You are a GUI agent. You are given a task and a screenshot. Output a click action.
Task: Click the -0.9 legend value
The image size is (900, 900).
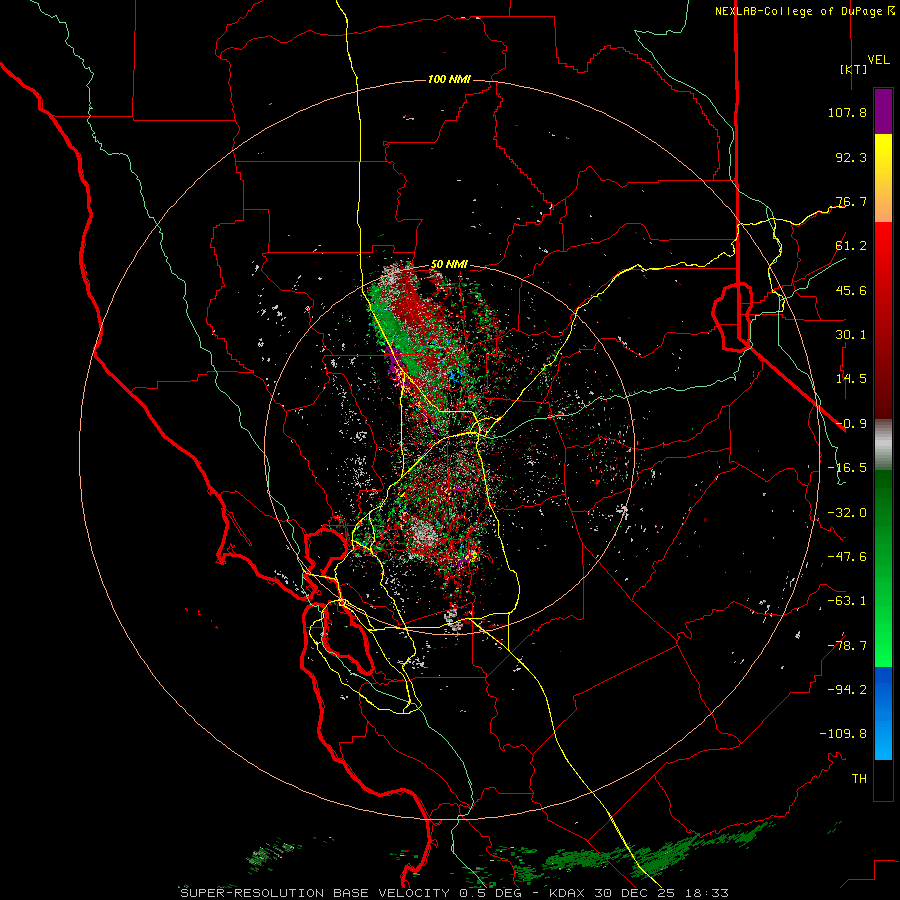pyautogui.click(x=851, y=424)
